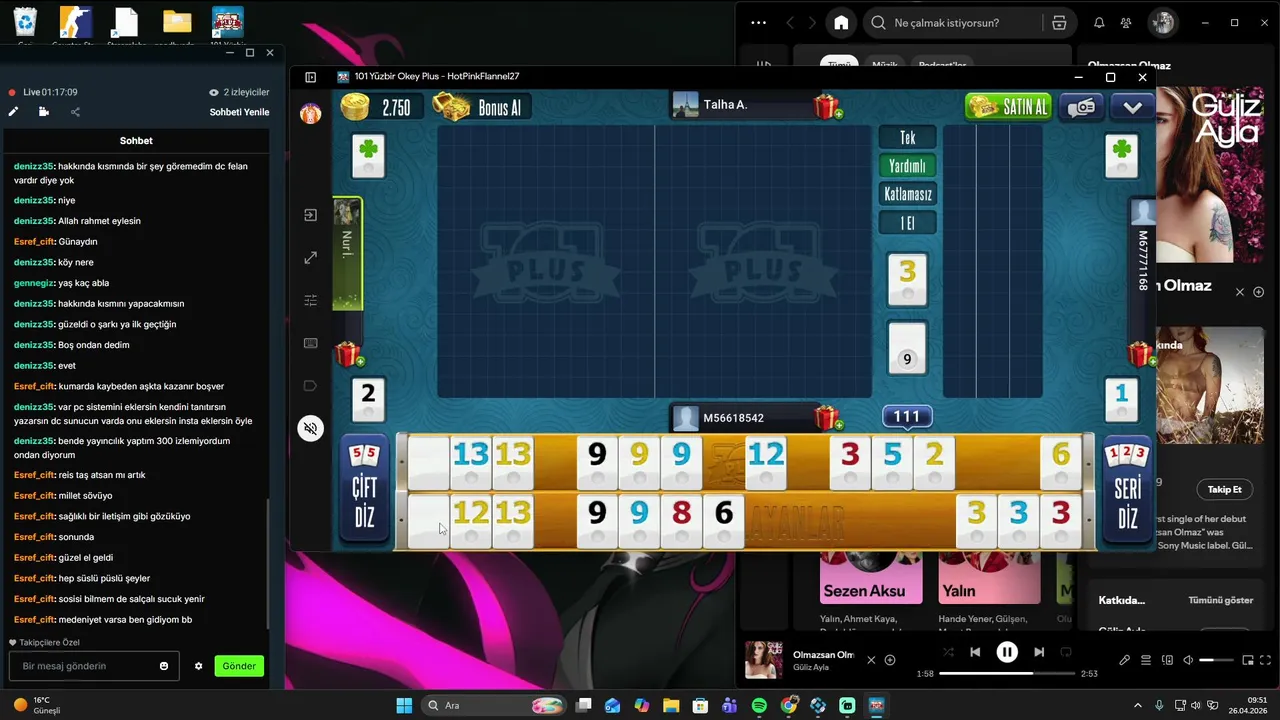This screenshot has height=720, width=1280.
Task: Open the emulator settings sliders icon
Action: point(311,300)
